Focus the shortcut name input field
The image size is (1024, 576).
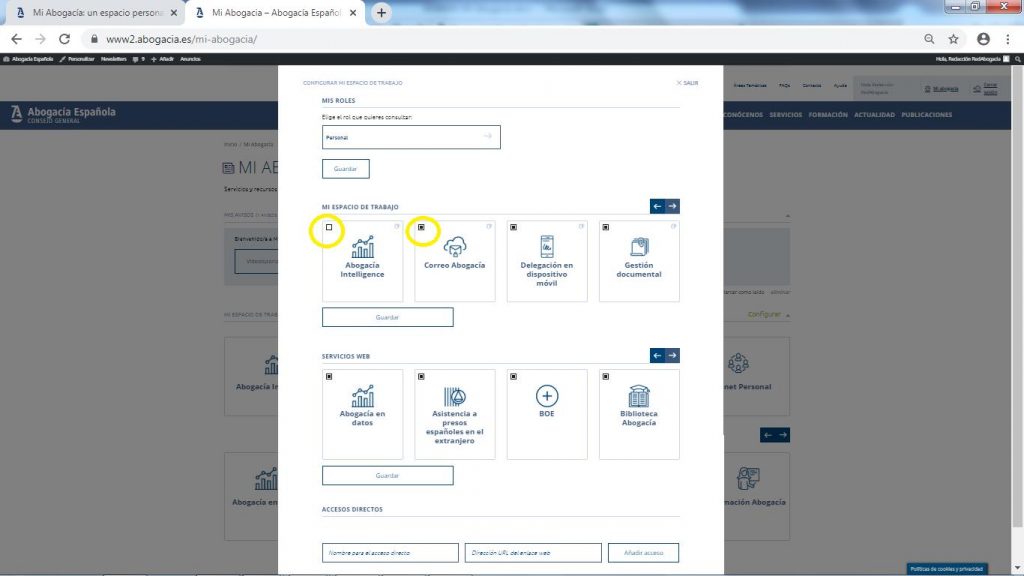(390, 552)
